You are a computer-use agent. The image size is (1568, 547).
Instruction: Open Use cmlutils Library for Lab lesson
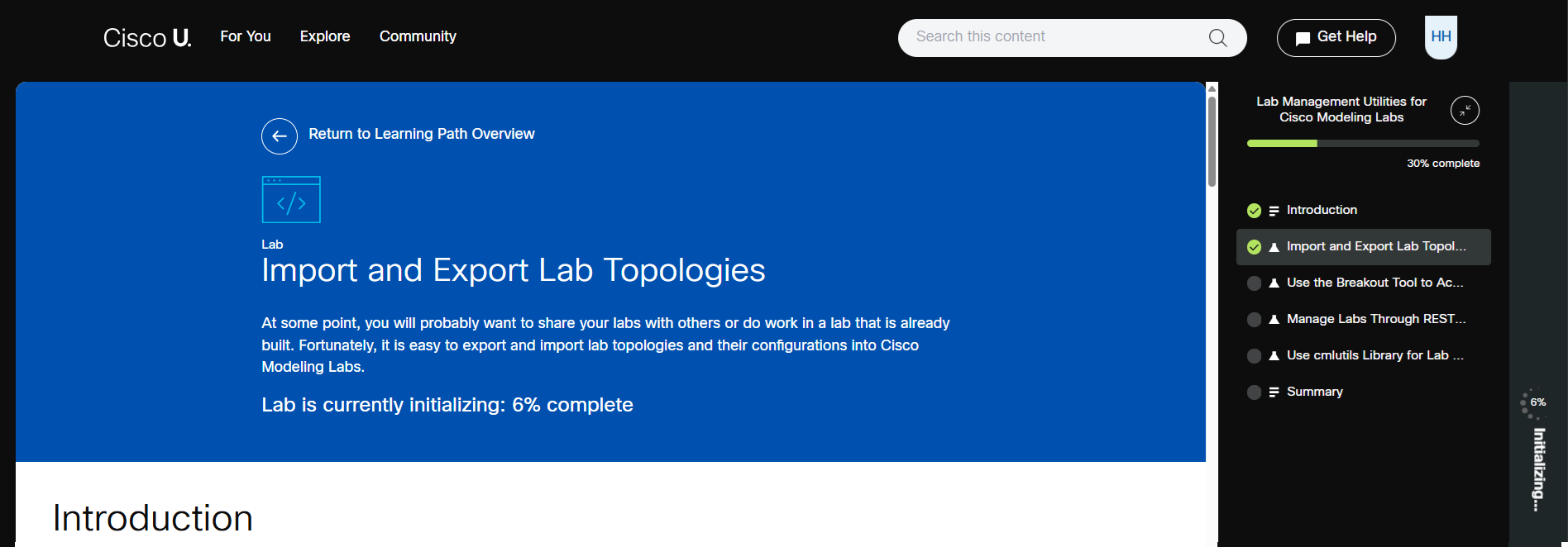(1363, 356)
